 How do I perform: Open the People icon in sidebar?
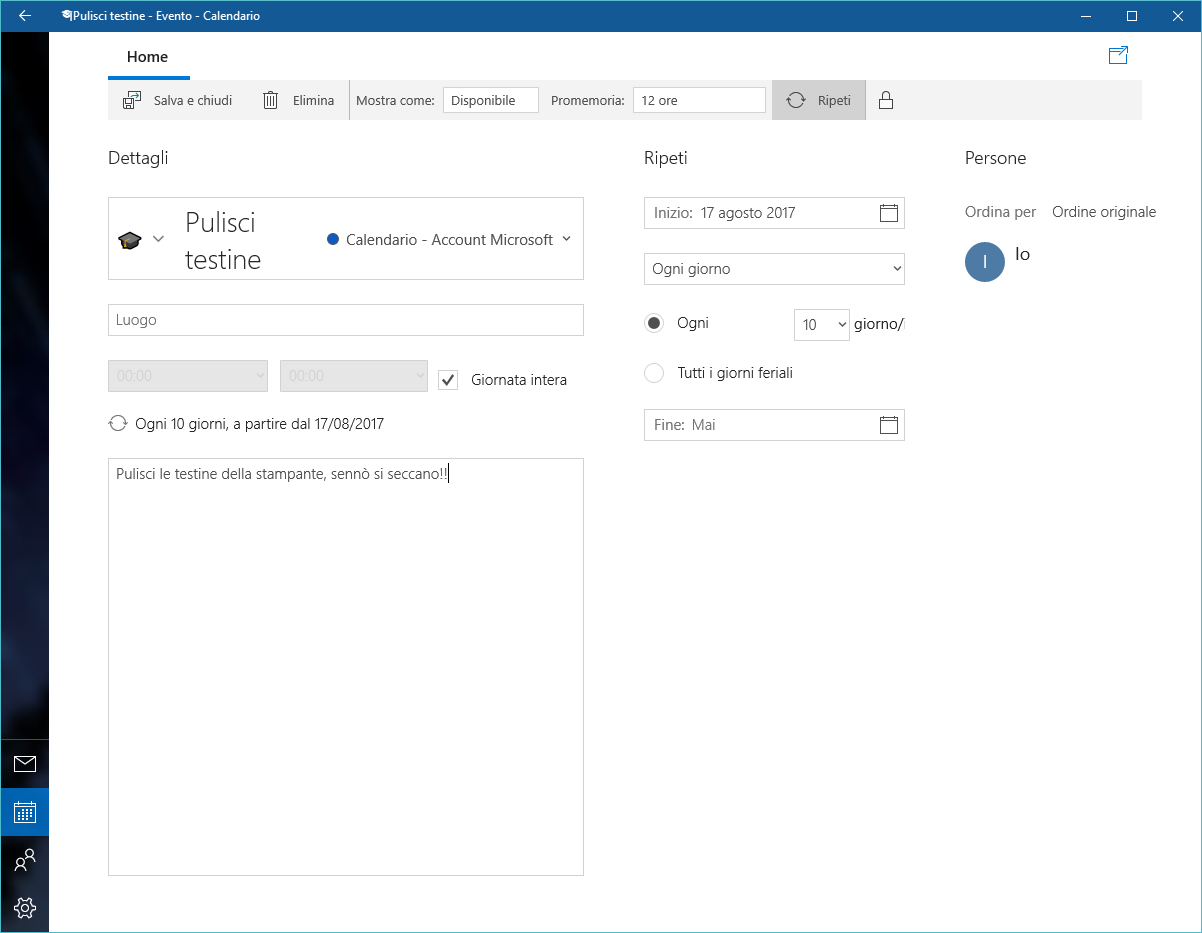25,860
